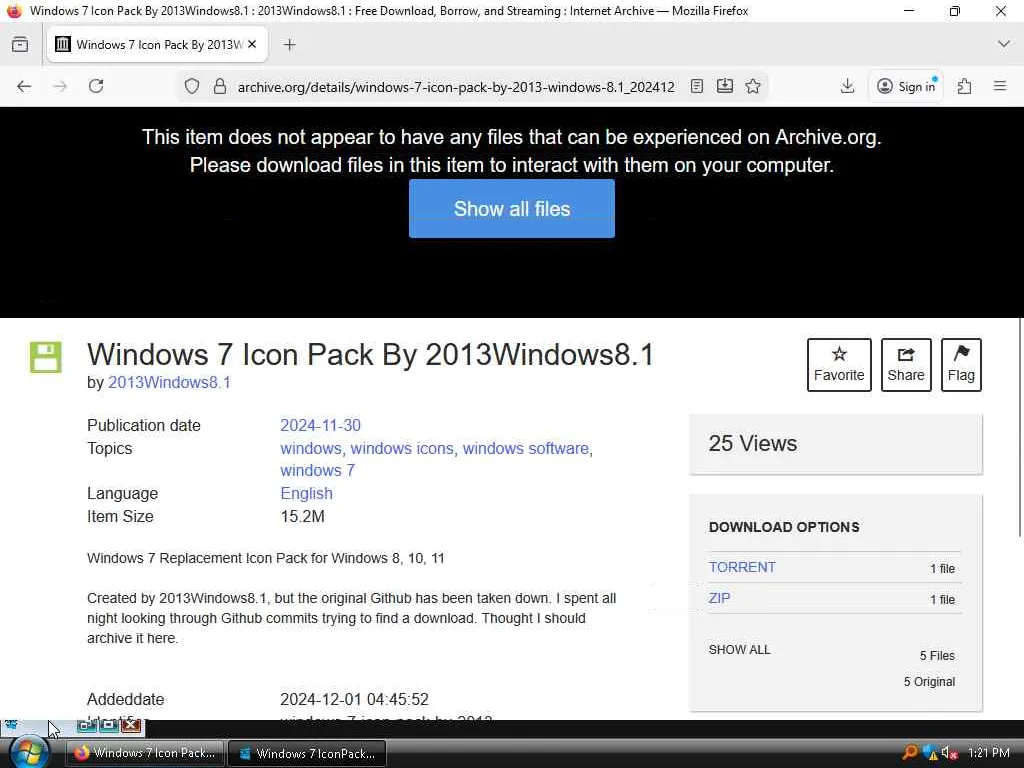
Task: Switch to Firefox taskbar button
Action: coord(145,753)
